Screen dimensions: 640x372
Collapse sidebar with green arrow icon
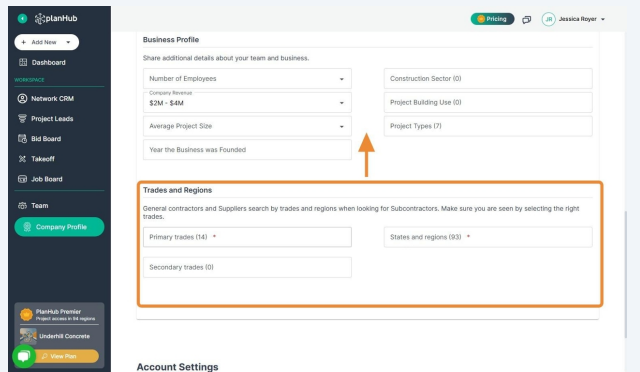pyautogui.click(x=22, y=18)
